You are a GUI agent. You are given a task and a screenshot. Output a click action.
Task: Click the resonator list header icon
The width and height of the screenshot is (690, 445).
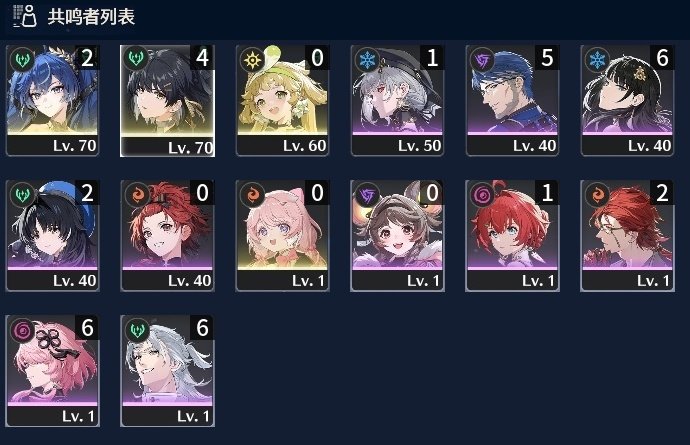click(25, 16)
